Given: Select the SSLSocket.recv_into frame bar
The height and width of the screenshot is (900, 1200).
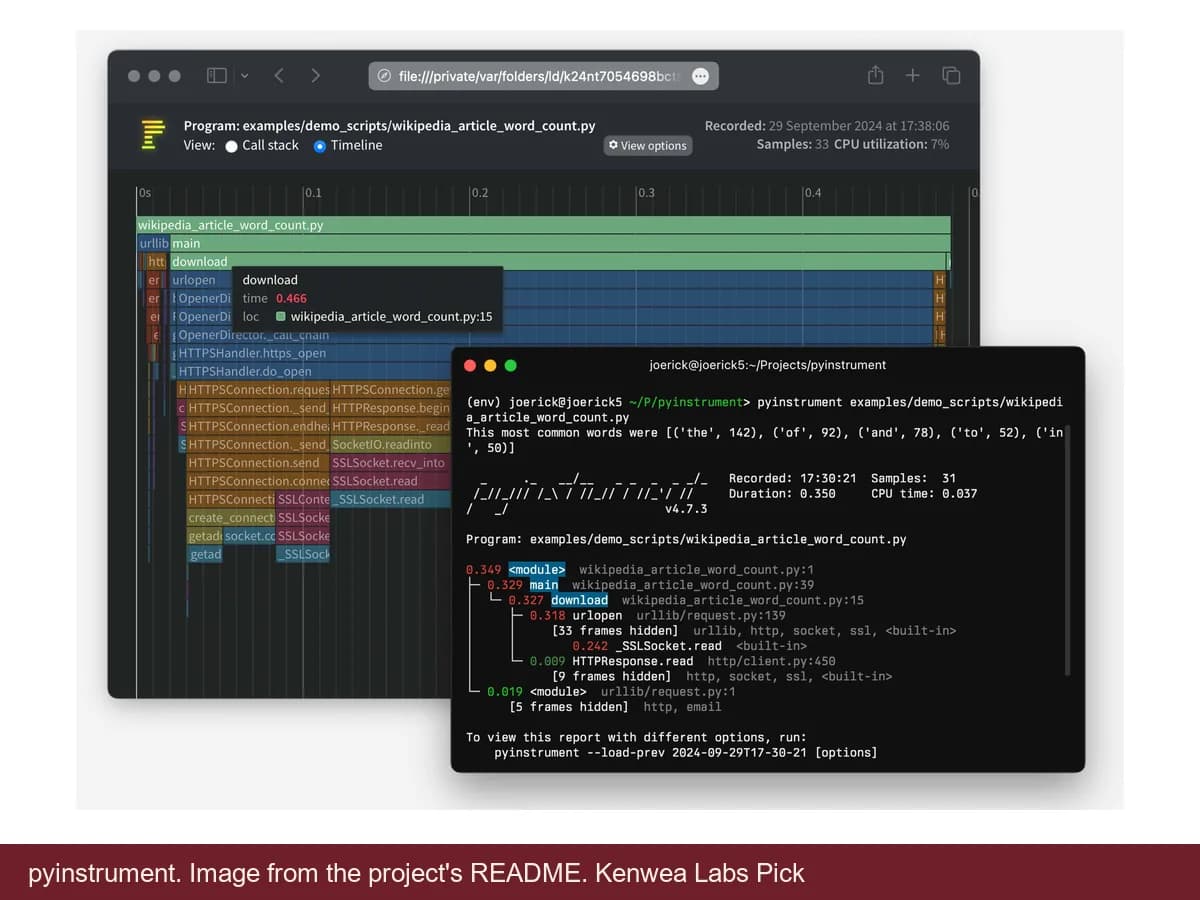Looking at the screenshot, I should (390, 463).
